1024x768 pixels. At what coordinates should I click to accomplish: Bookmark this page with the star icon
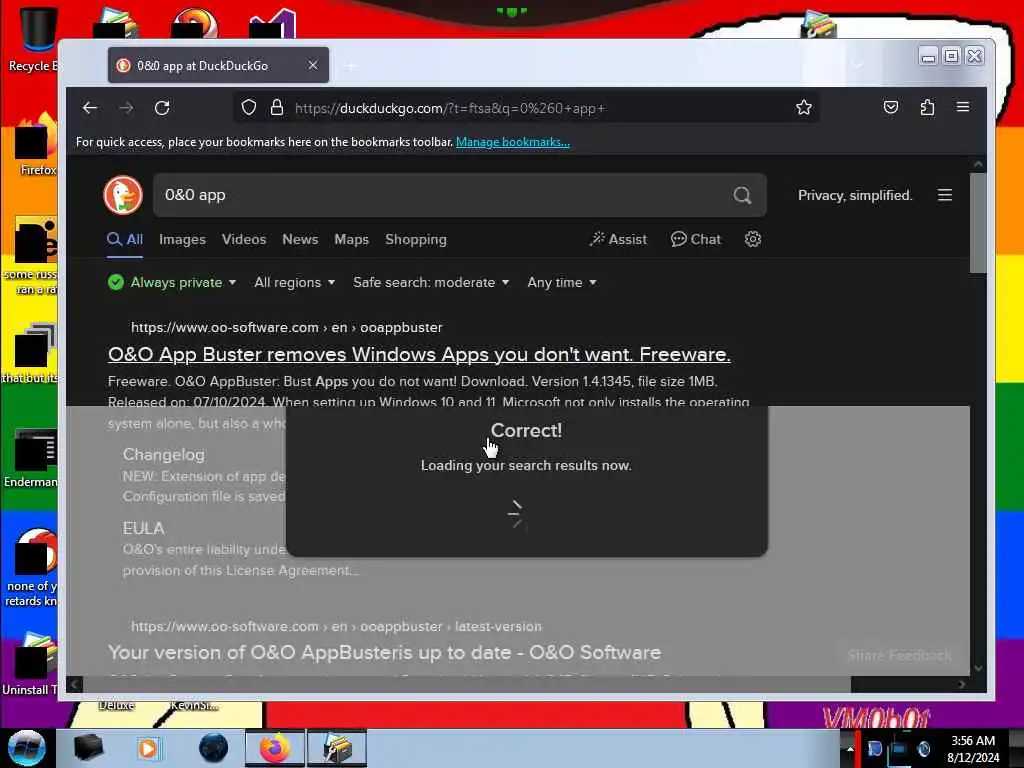pos(804,107)
